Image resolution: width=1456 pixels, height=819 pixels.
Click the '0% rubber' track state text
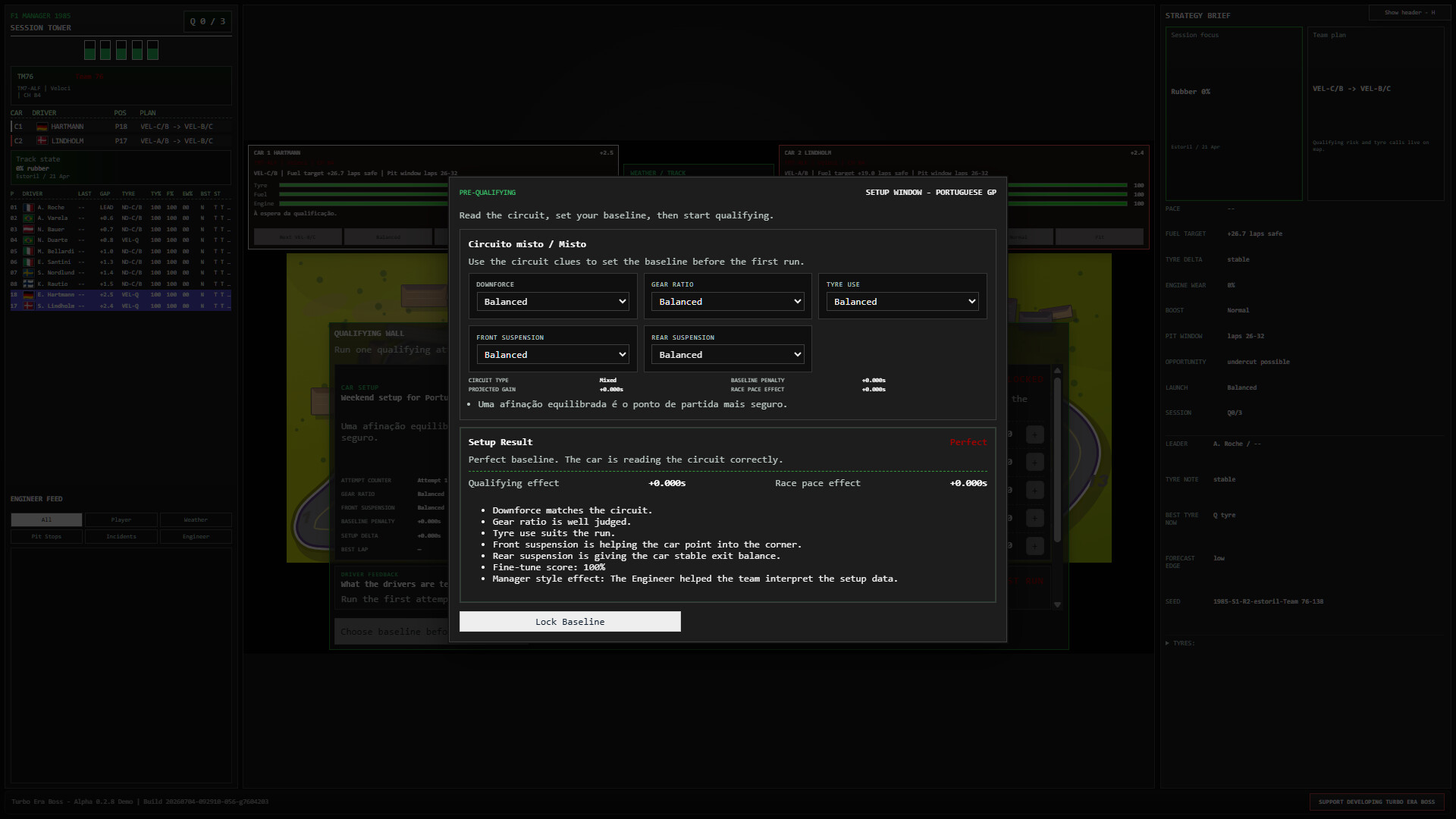[33, 168]
